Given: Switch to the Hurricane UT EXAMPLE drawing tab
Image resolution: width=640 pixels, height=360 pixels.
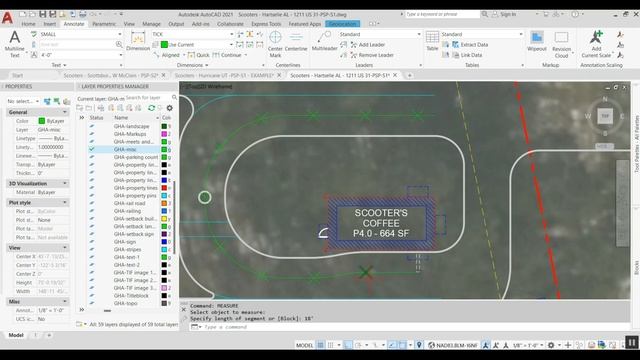Looking at the screenshot, I should point(224,76).
